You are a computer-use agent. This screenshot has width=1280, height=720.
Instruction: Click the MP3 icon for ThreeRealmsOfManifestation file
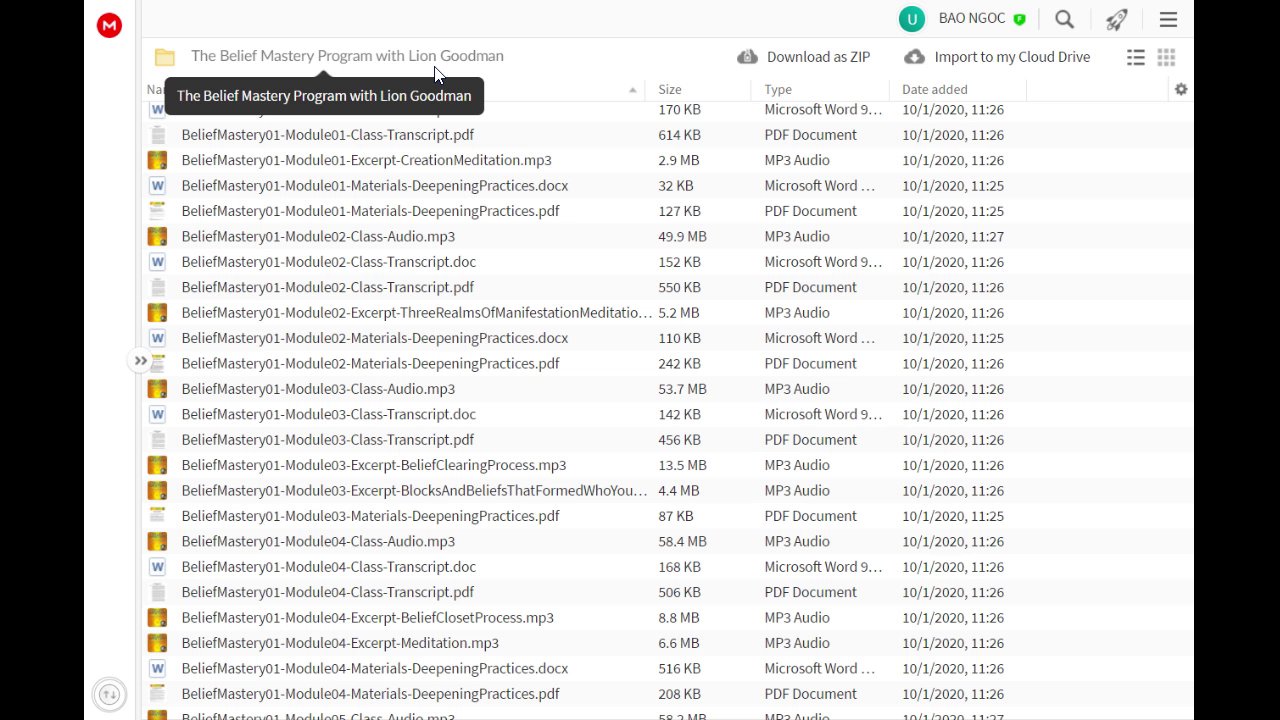pyautogui.click(x=157, y=313)
